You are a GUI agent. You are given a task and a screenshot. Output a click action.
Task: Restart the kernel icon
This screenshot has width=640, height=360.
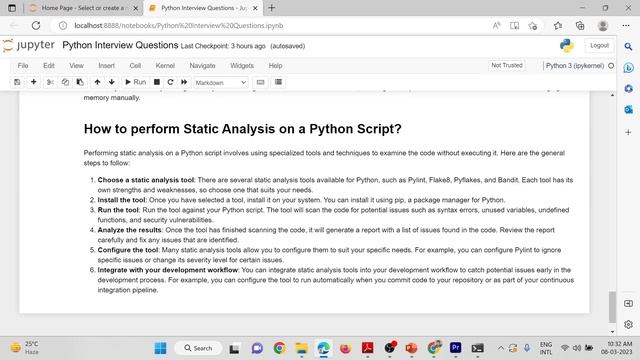170,82
